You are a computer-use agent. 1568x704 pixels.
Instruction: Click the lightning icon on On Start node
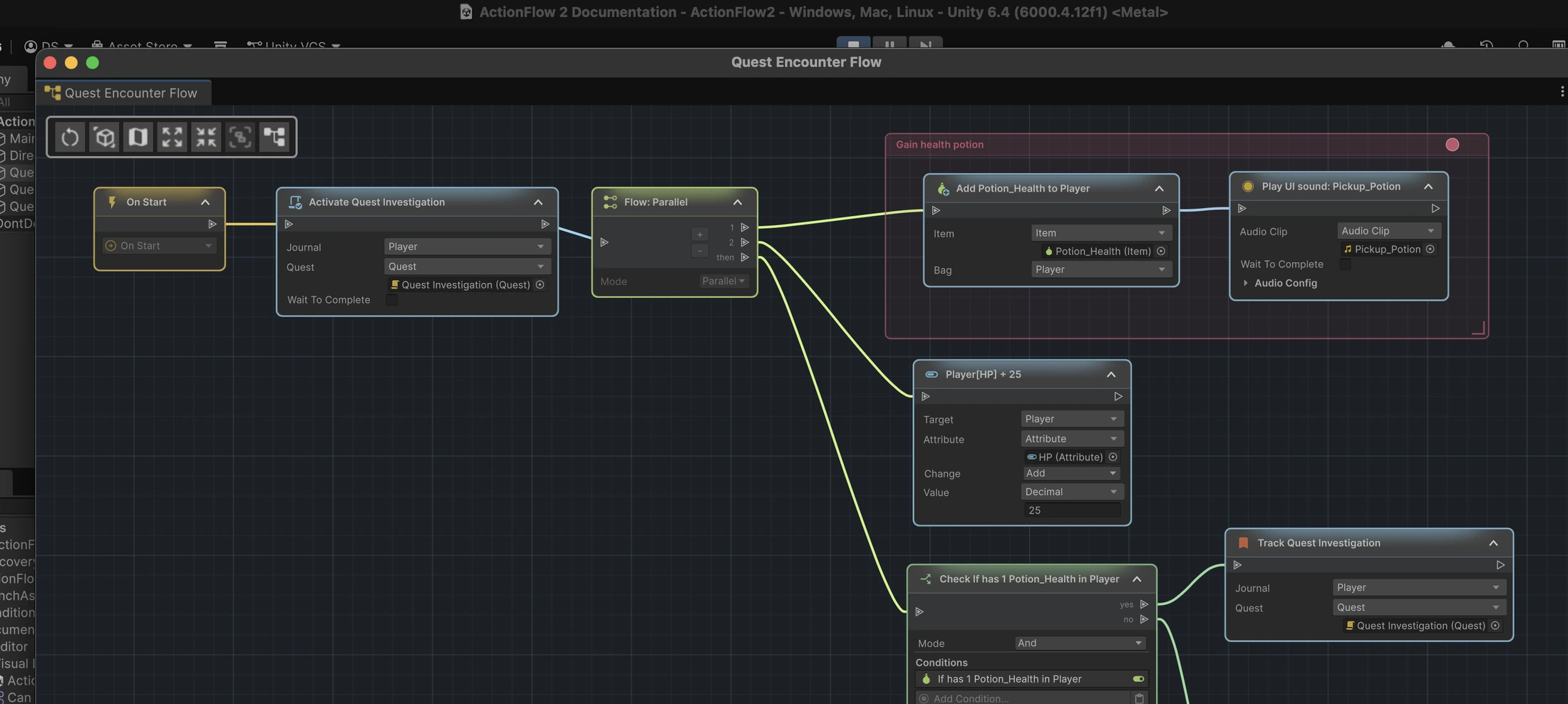coord(112,202)
